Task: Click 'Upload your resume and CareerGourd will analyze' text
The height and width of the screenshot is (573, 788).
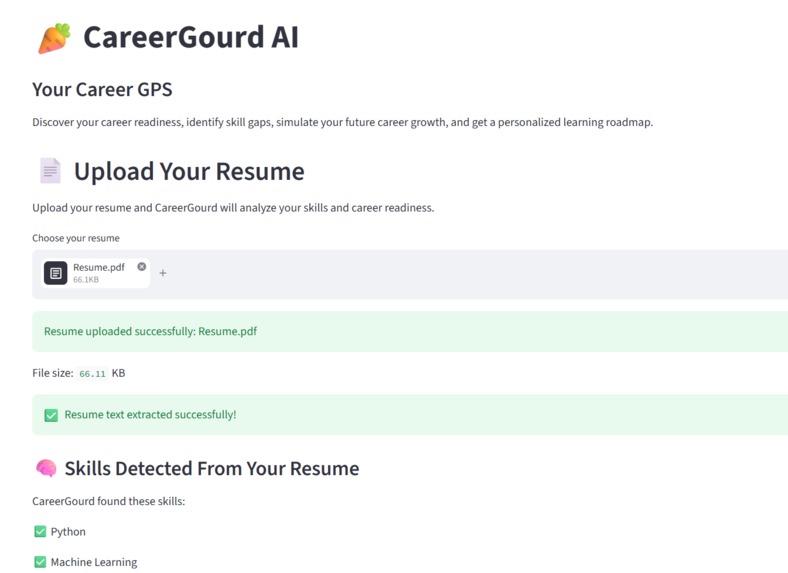Action: [233, 208]
